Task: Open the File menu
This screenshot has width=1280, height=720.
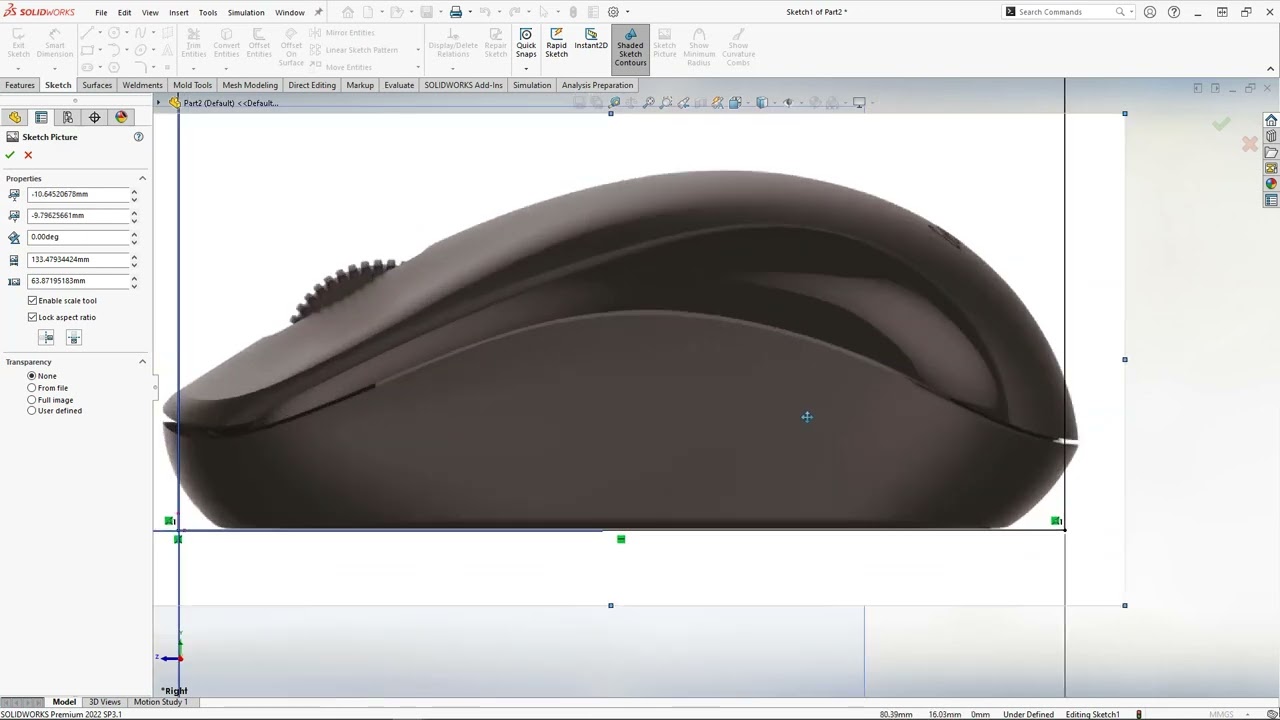Action: (101, 13)
